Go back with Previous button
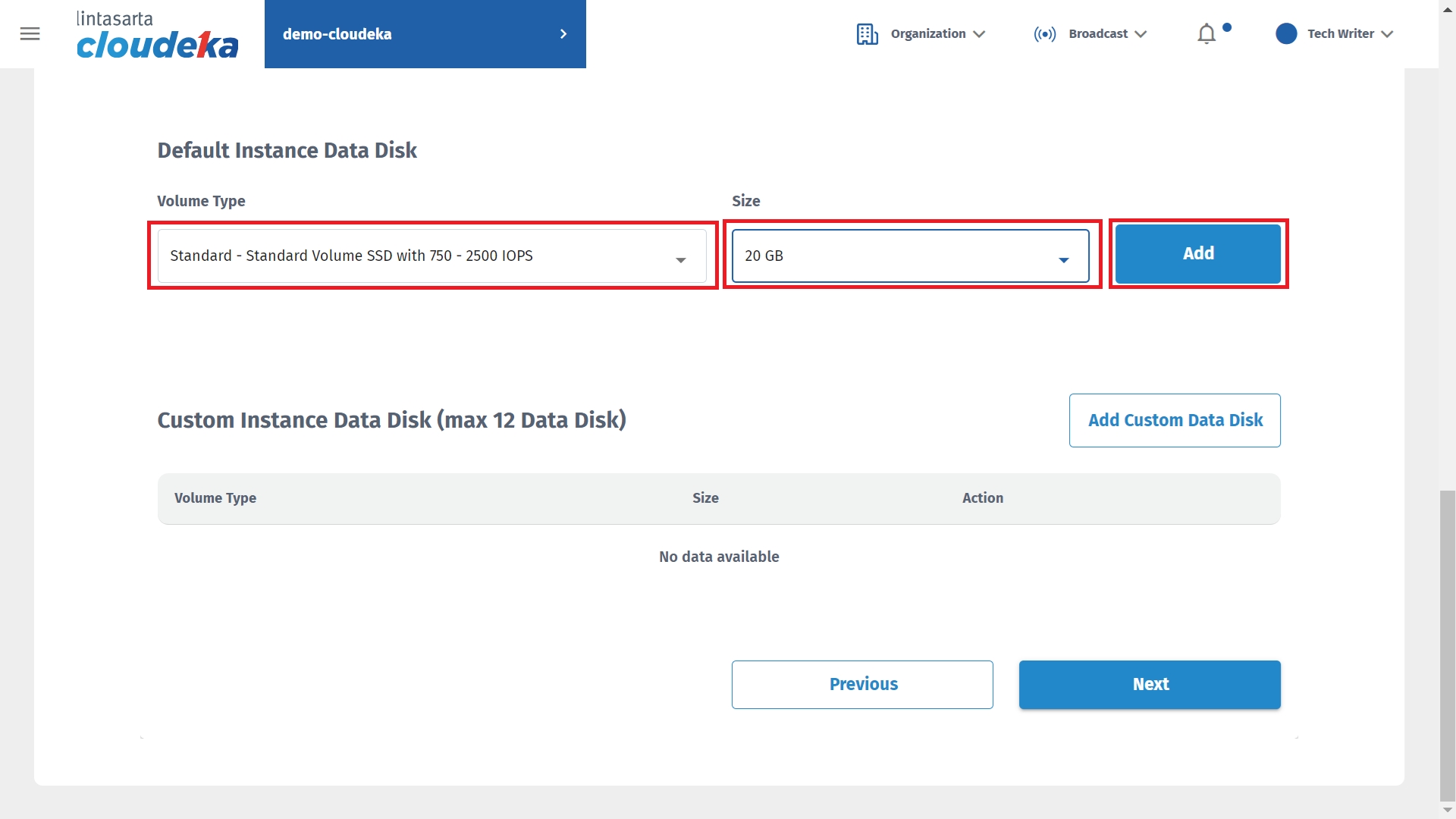The image size is (1456, 819). [x=862, y=685]
